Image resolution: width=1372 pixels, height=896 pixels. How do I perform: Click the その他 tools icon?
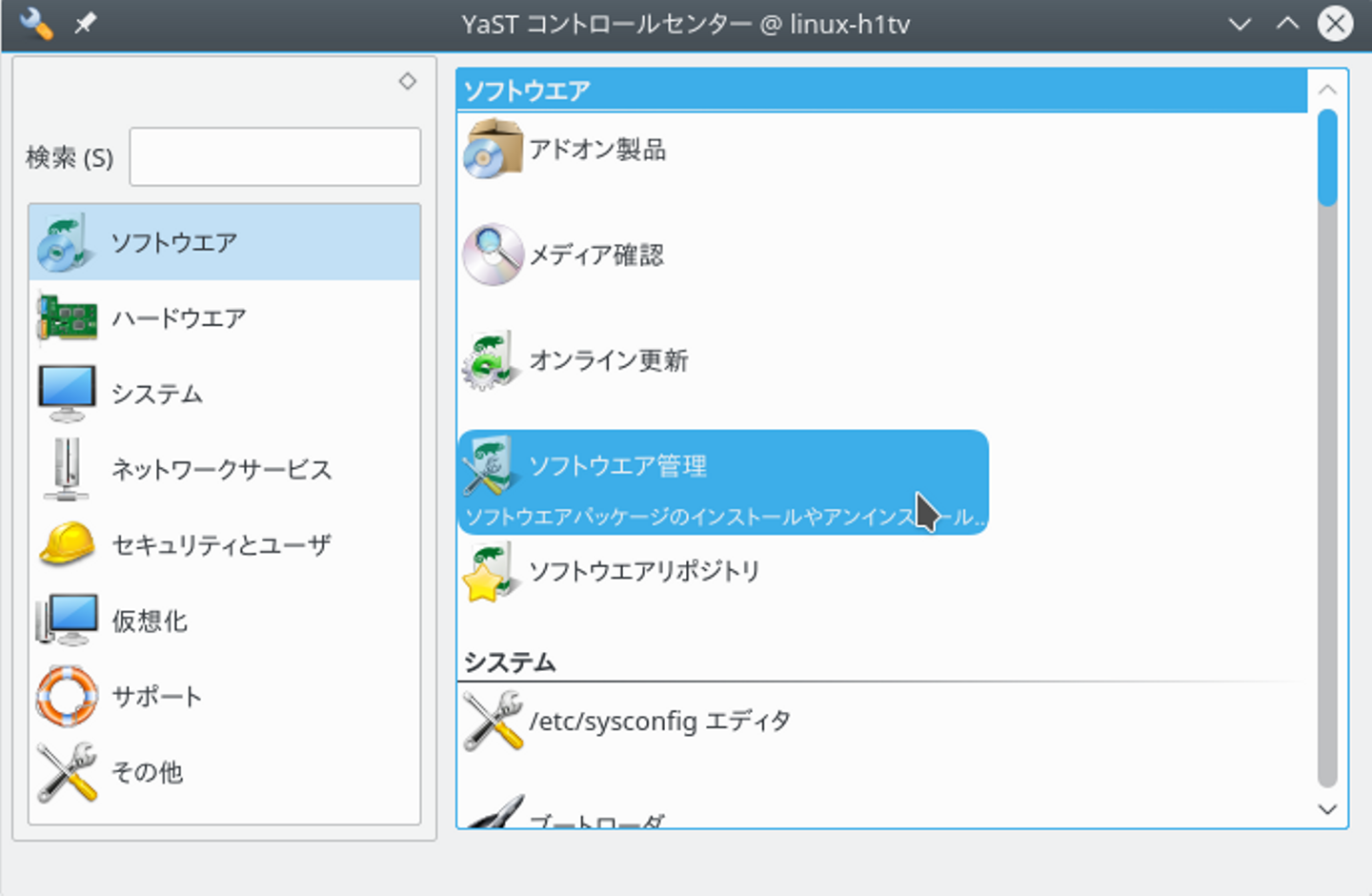66,772
